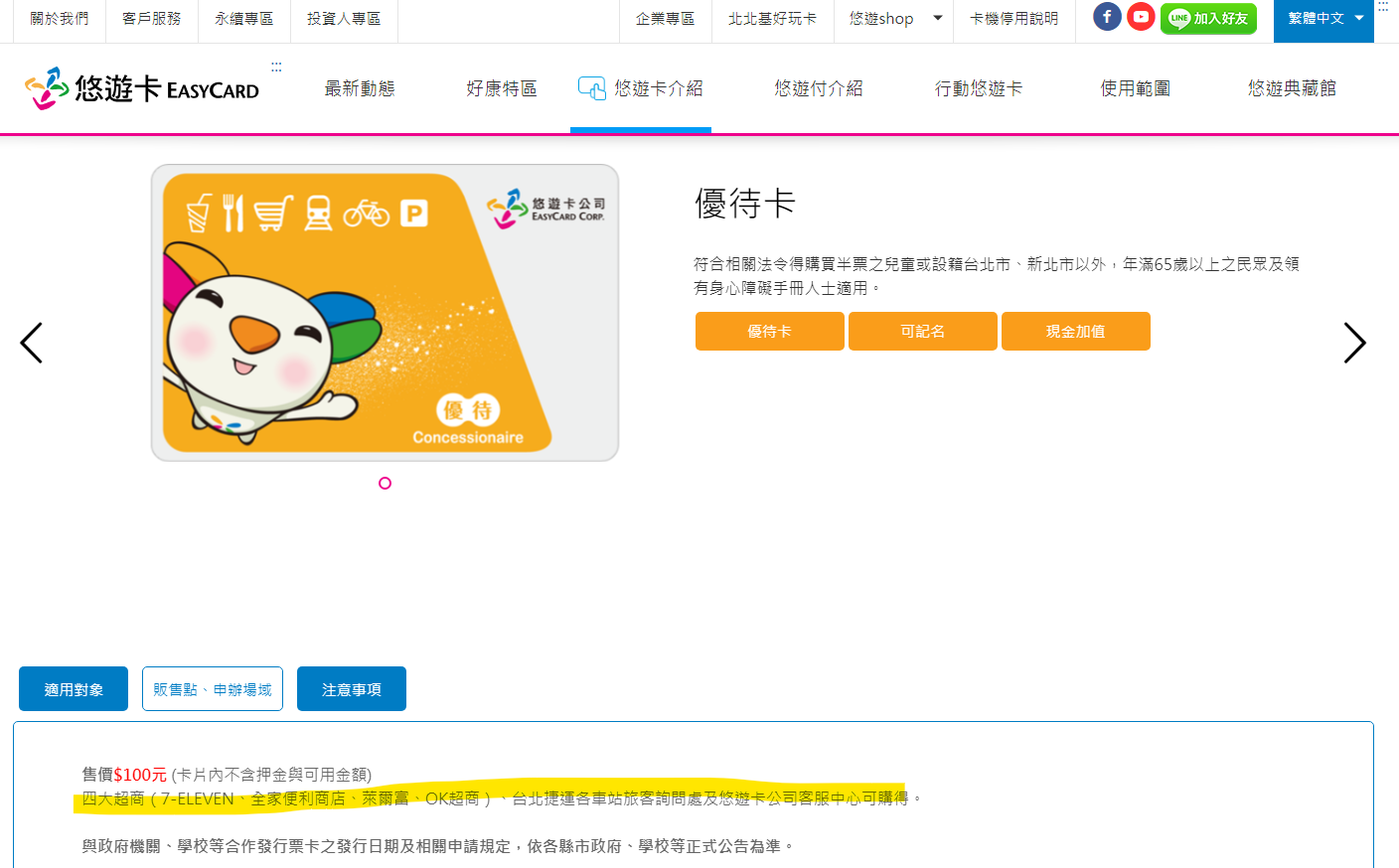Open the 繁體中文 language dropdown
The width and height of the screenshot is (1399, 868).
click(x=1323, y=18)
